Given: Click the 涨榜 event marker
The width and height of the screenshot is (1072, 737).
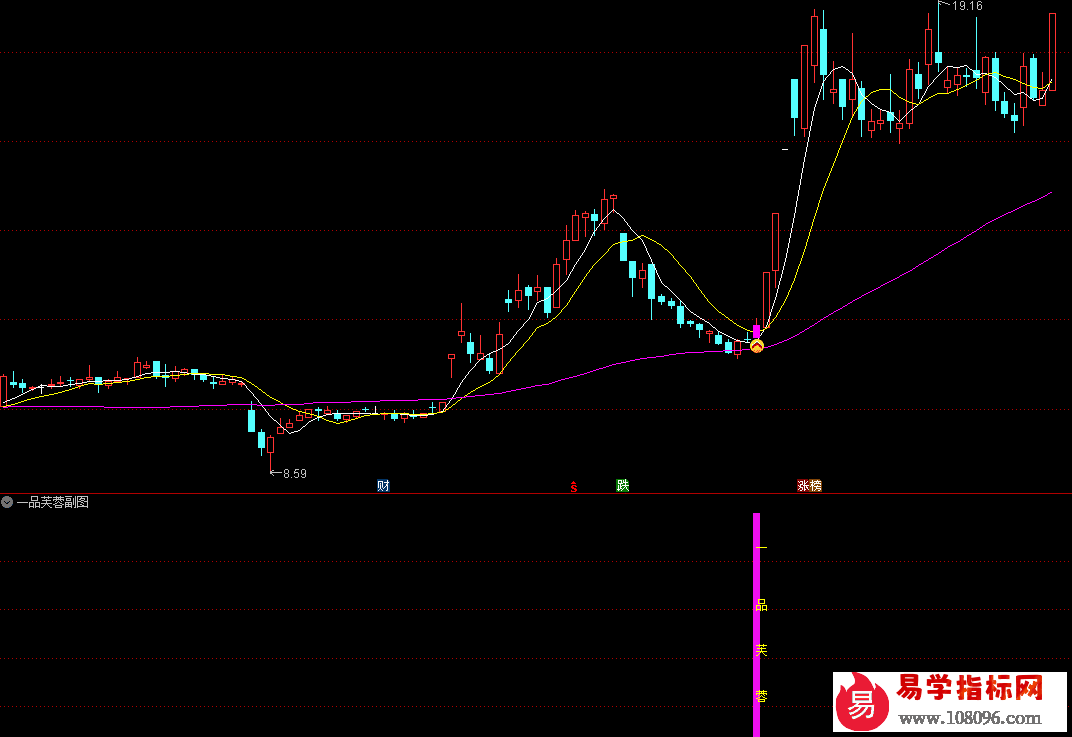Looking at the screenshot, I should (809, 486).
